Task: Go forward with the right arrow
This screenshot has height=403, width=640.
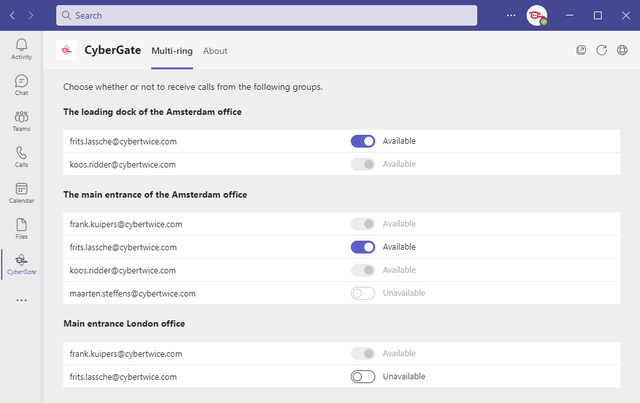Action: (31, 16)
